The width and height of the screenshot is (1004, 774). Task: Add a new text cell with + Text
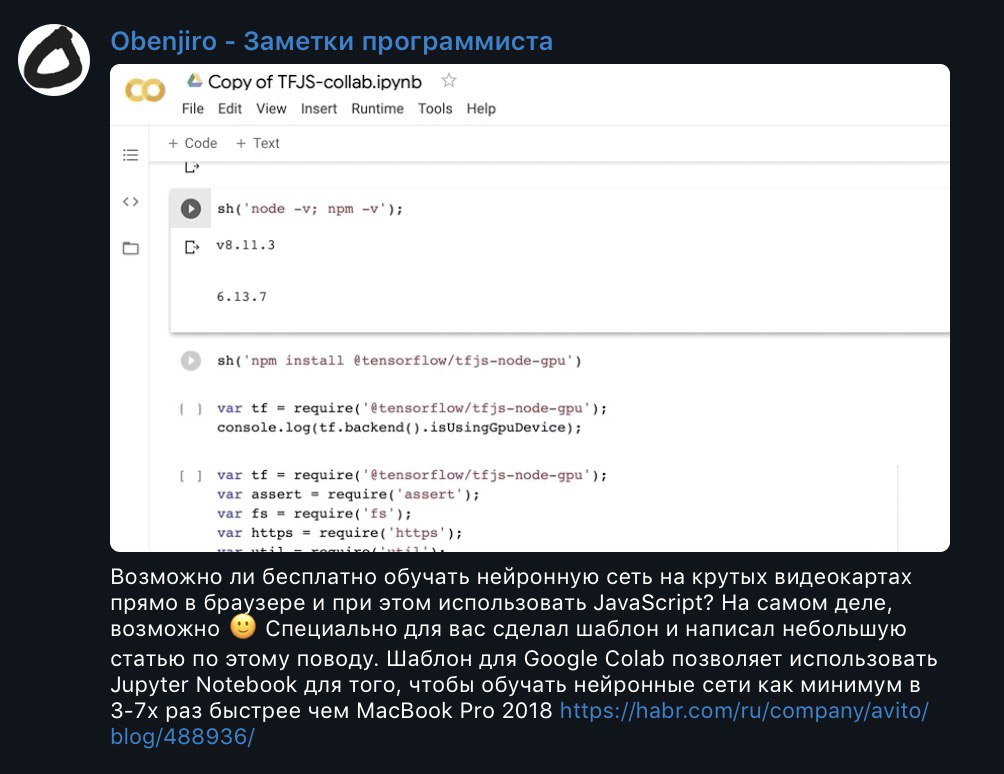(258, 143)
